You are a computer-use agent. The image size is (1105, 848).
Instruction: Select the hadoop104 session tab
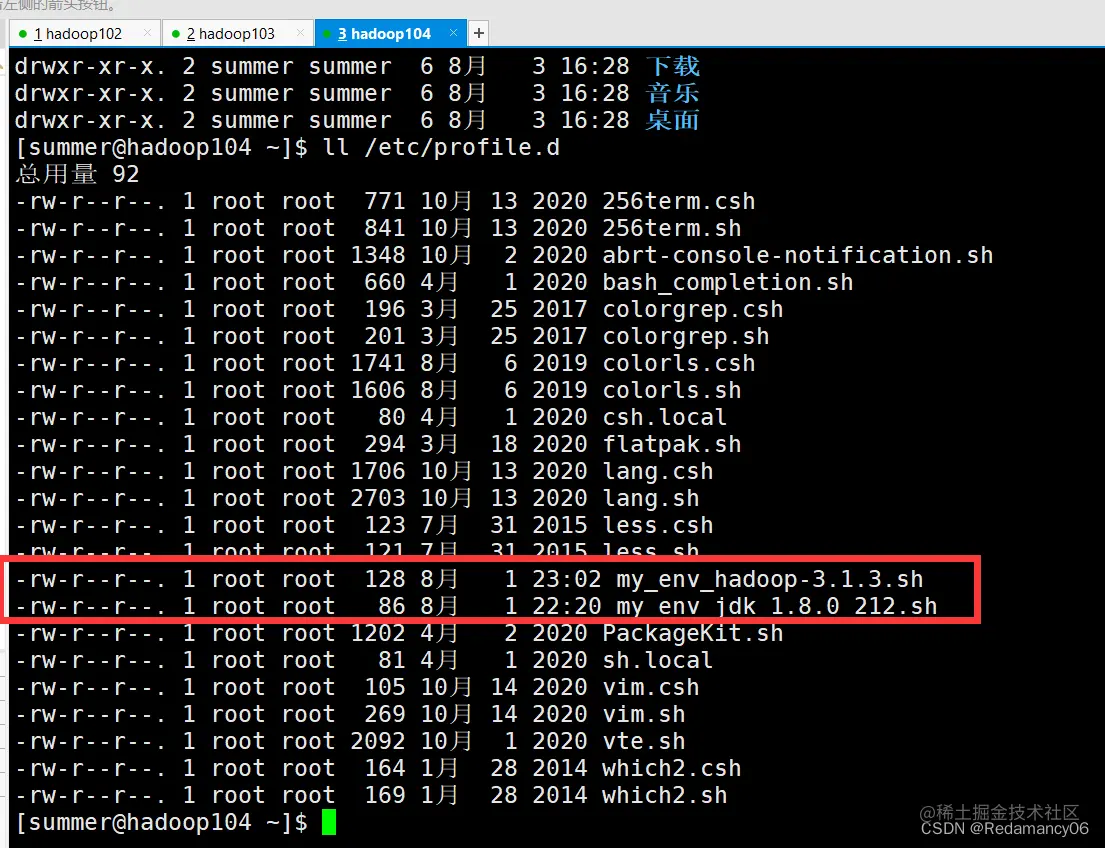(x=391, y=33)
